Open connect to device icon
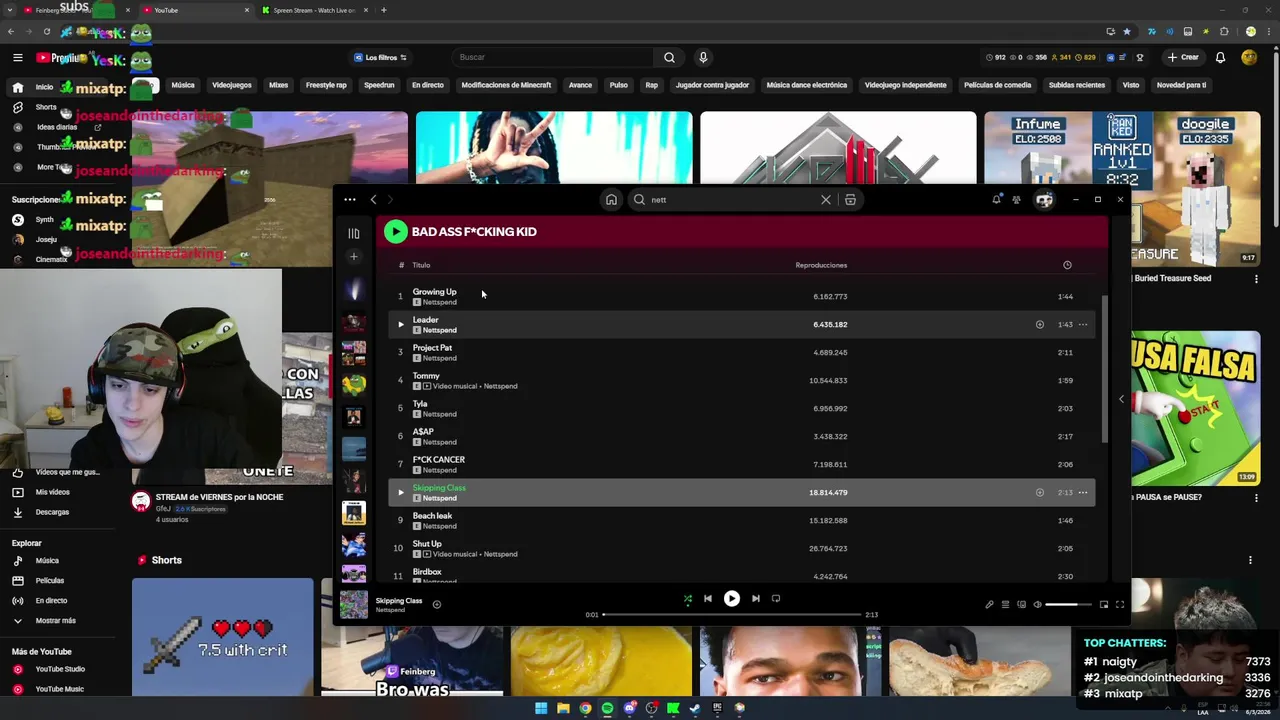The image size is (1280, 720). pyautogui.click(x=1021, y=604)
